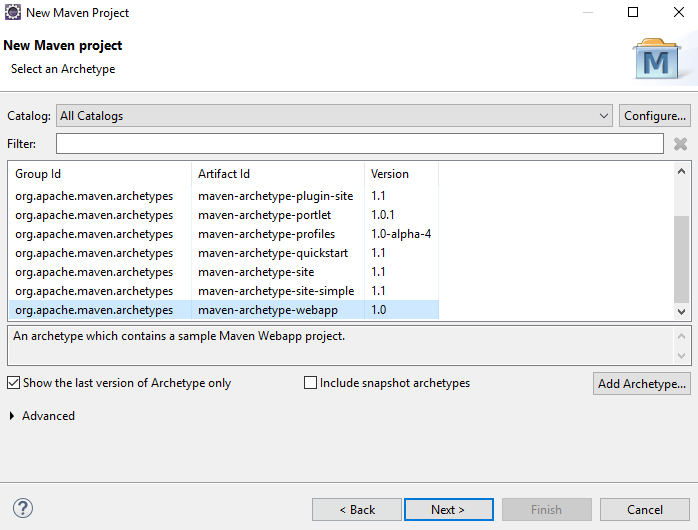698x530 pixels.
Task: Click version 1.0-alpha-4 cell
Action: 401,234
